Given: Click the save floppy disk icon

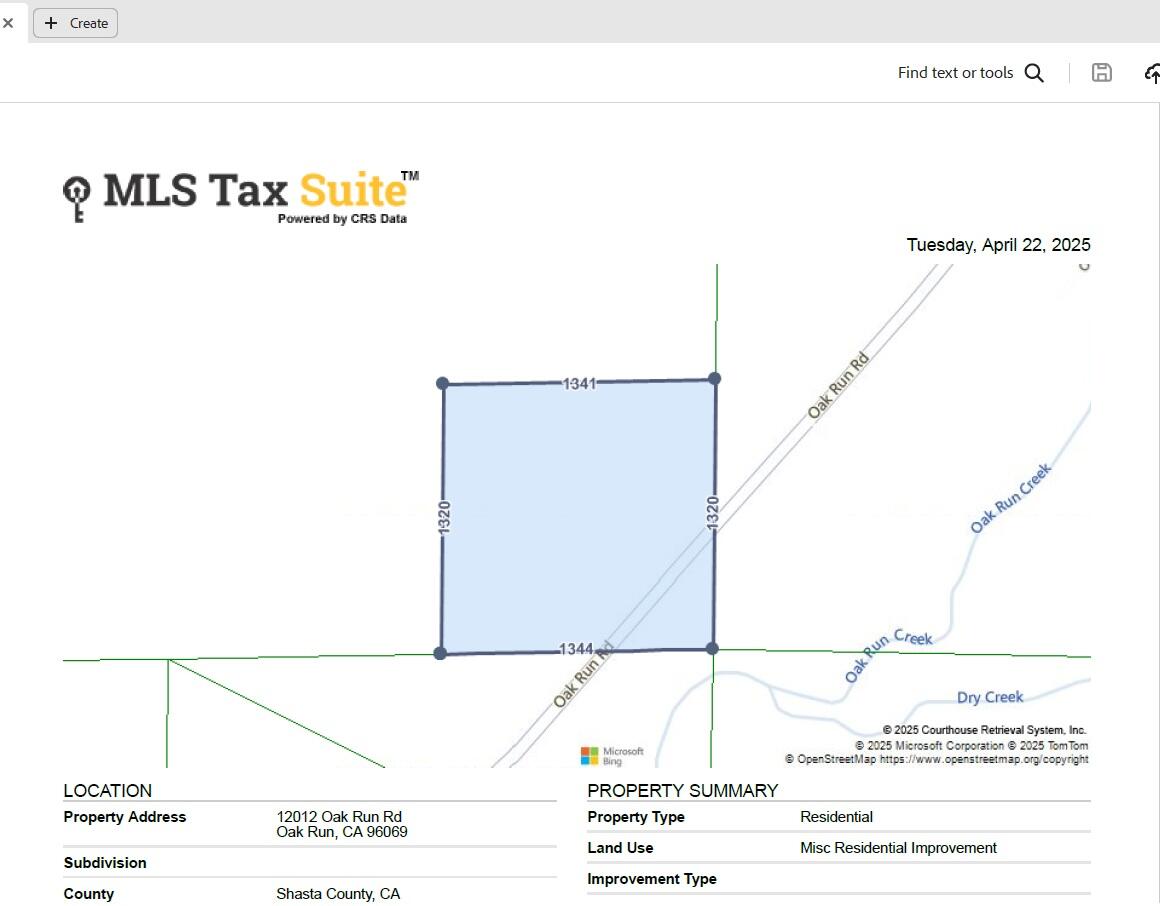Looking at the screenshot, I should pos(1101,72).
